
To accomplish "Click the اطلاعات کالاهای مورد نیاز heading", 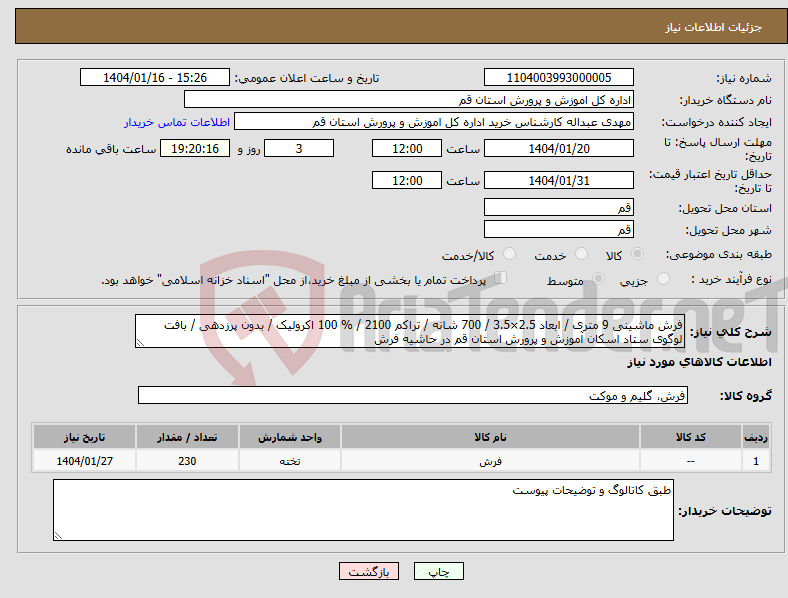I will (x=699, y=362).
